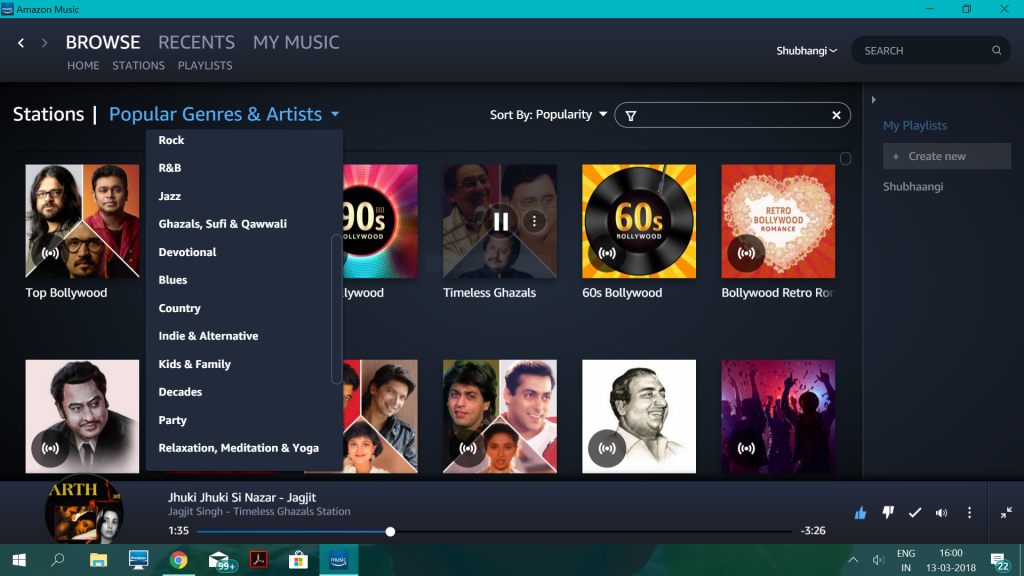Play Bollywood Retro Romance station icon
Screen dimensions: 1024x576
tap(746, 253)
